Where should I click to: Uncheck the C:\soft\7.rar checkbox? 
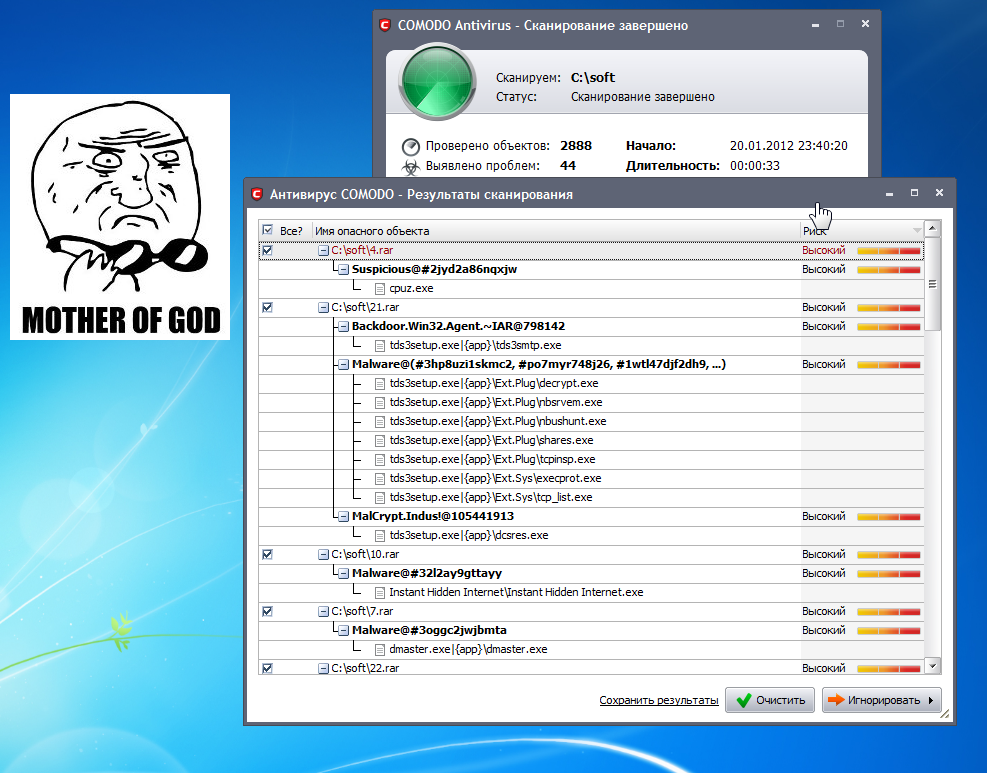point(268,611)
